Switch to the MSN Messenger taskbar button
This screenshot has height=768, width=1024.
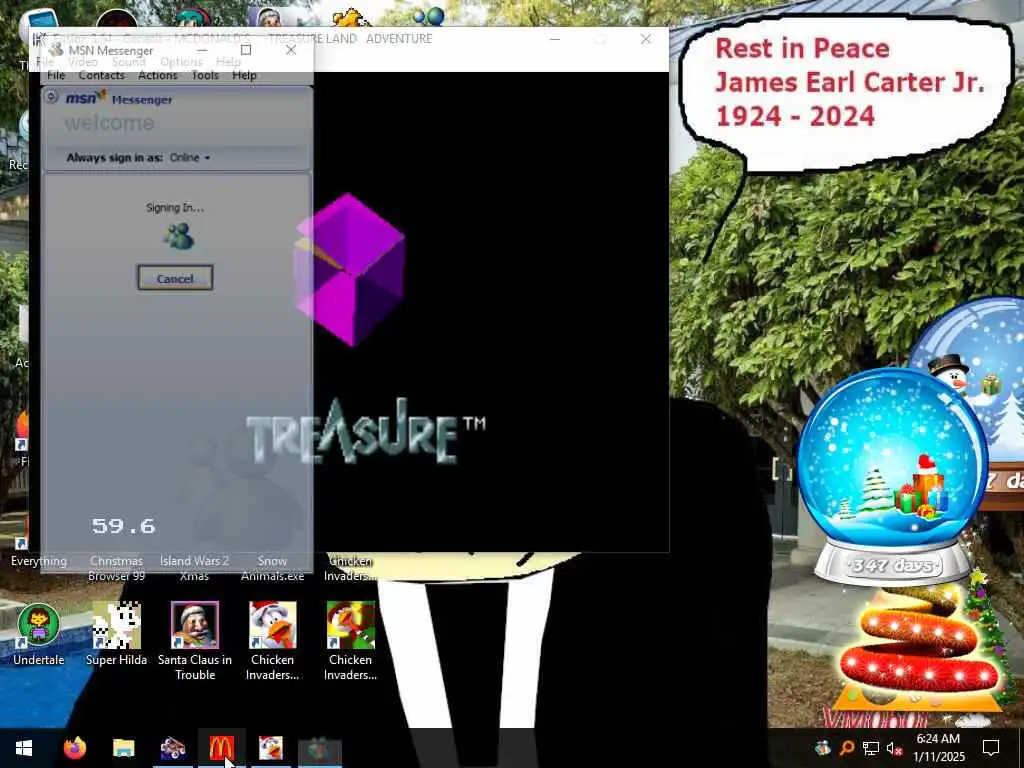[319, 750]
